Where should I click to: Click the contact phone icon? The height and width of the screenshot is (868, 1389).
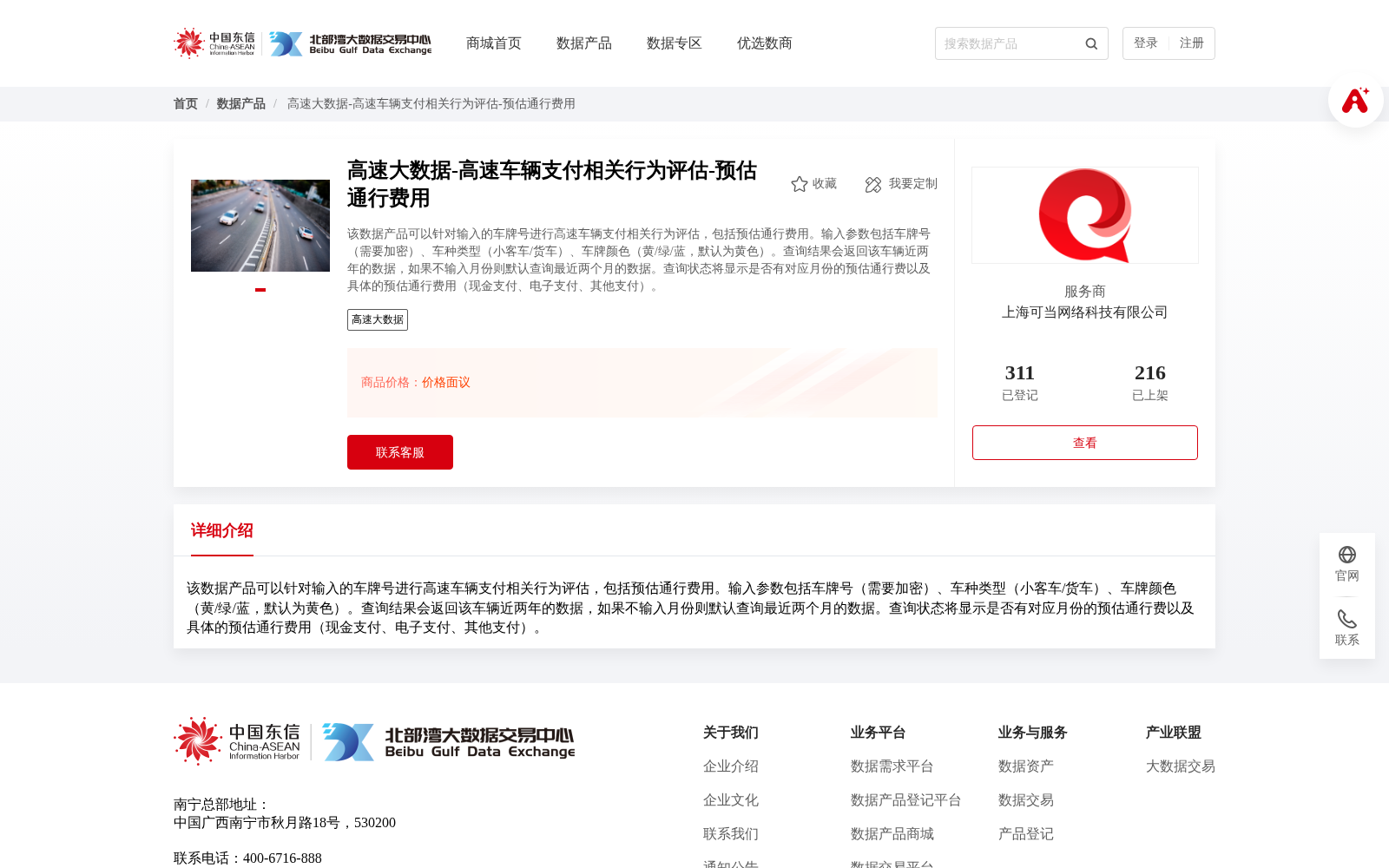point(1347,619)
